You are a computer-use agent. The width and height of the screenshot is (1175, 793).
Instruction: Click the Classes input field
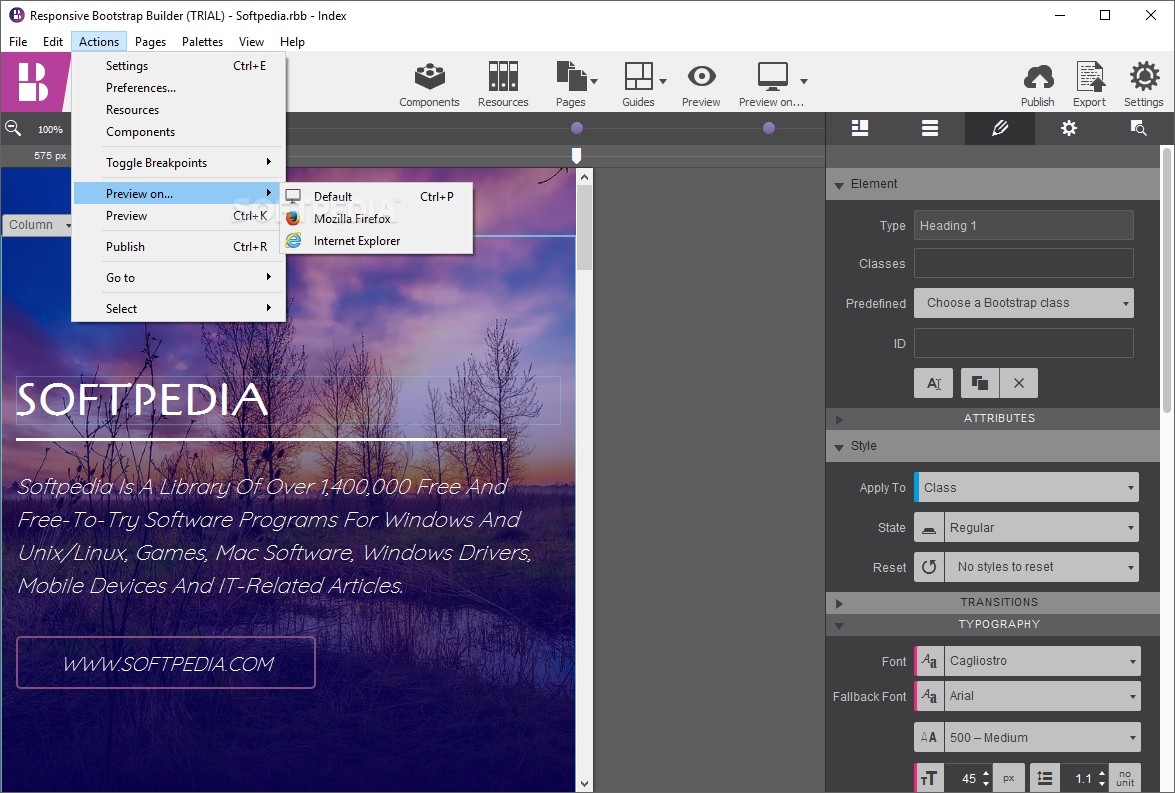[x=1024, y=264]
